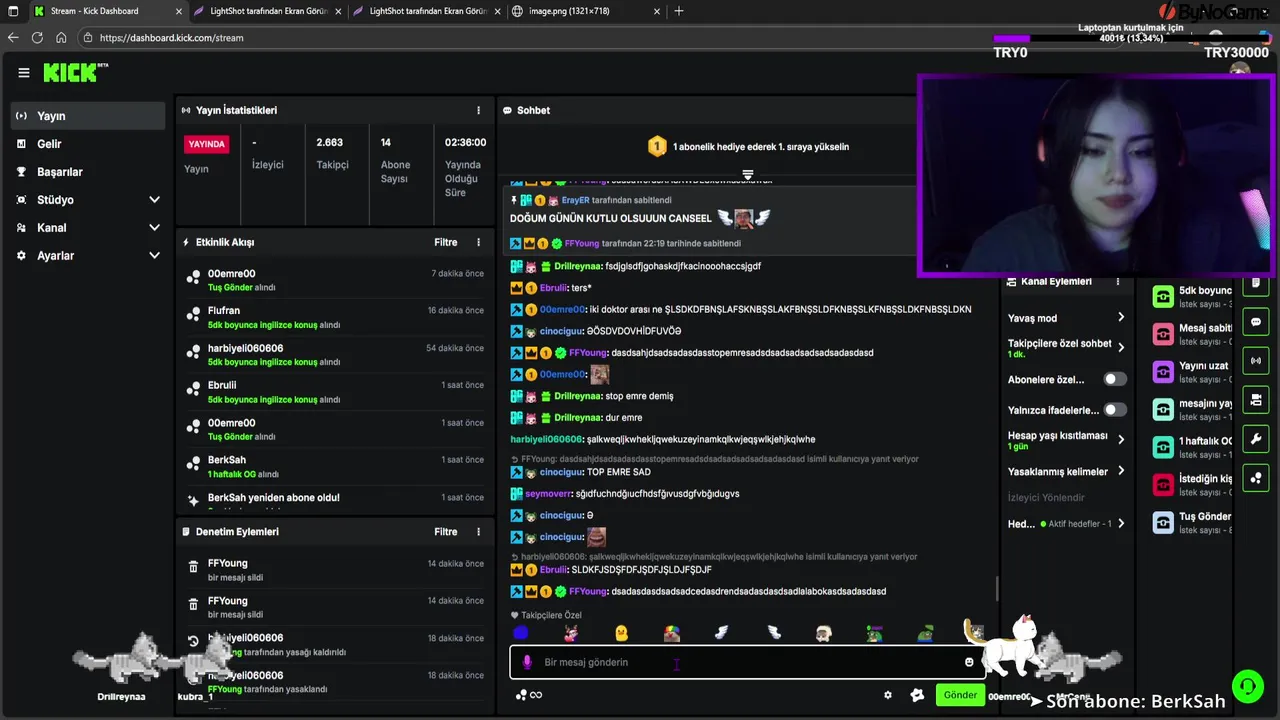Click the badge icon left of Gönder
The image size is (1280, 720).
point(917,695)
